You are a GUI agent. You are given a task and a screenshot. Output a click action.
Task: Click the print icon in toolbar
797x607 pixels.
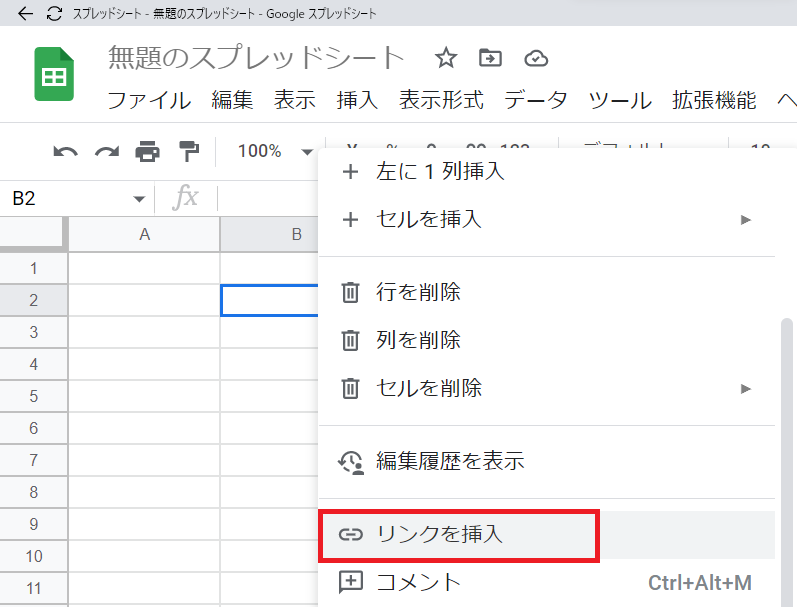[x=147, y=152]
